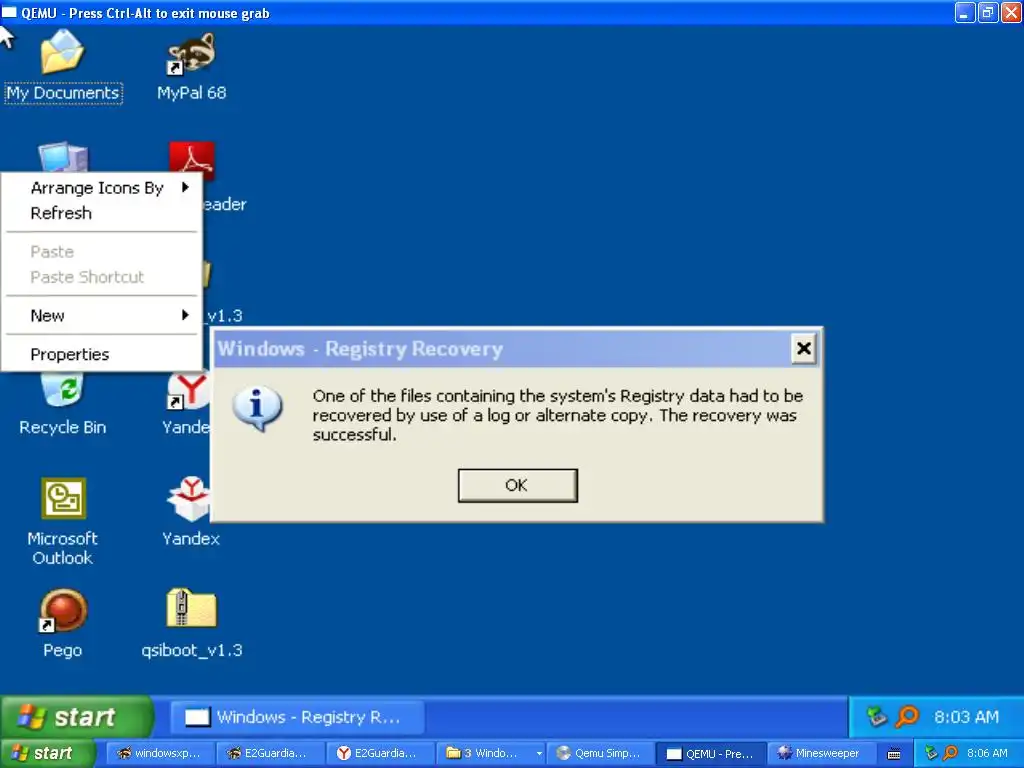Click the inner tray network icon
Image resolution: width=1024 pixels, height=768 pixels.
876,717
